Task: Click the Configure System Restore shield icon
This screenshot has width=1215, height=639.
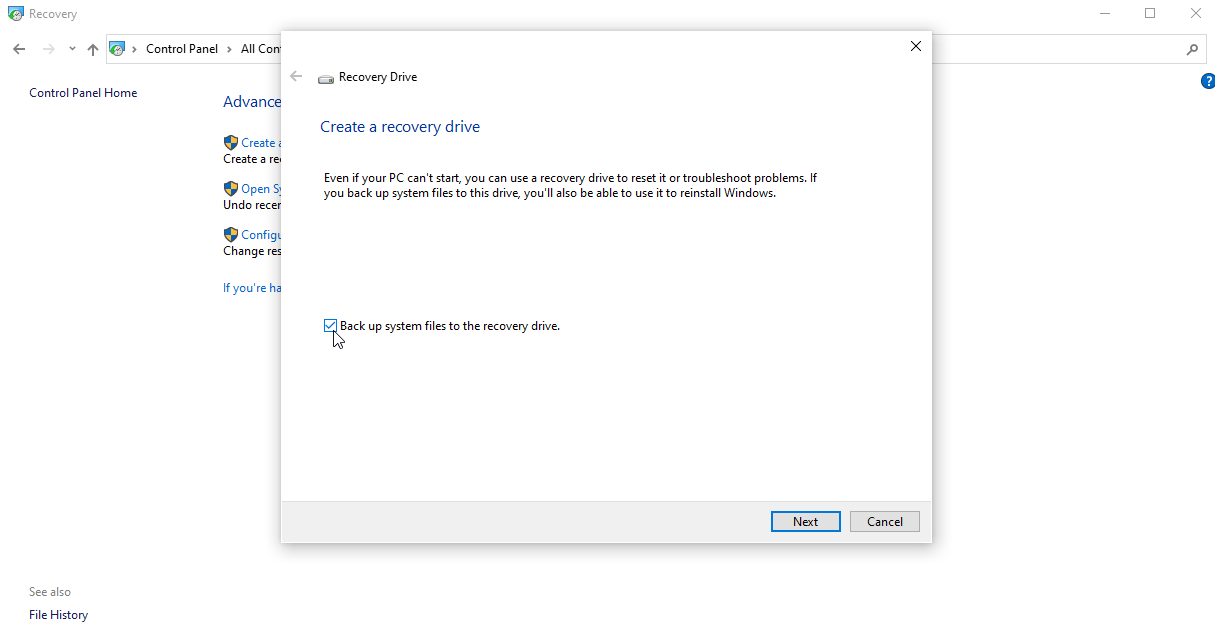Action: coord(231,235)
